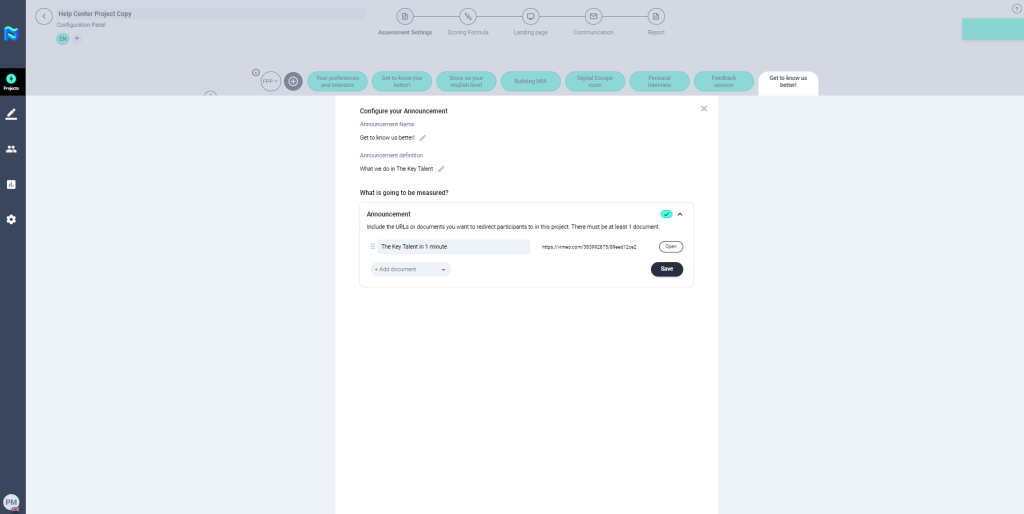The width and height of the screenshot is (1024, 514).
Task: Open the bar chart reports icon in the sidebar
Action: click(x=11, y=184)
